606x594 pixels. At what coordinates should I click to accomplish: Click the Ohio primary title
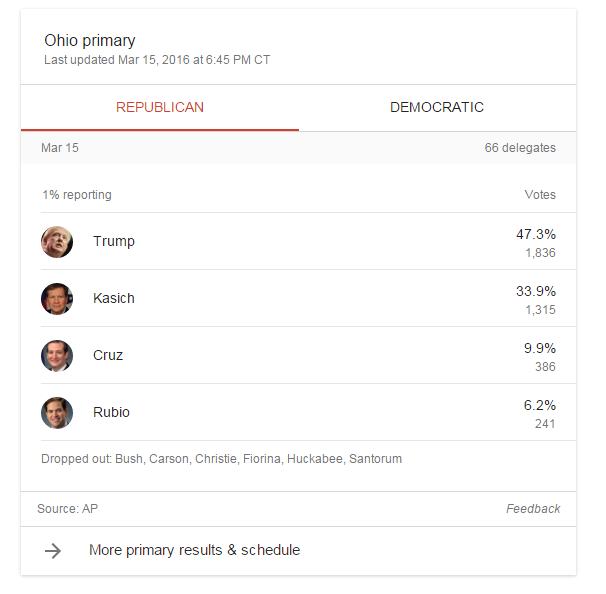(x=90, y=41)
